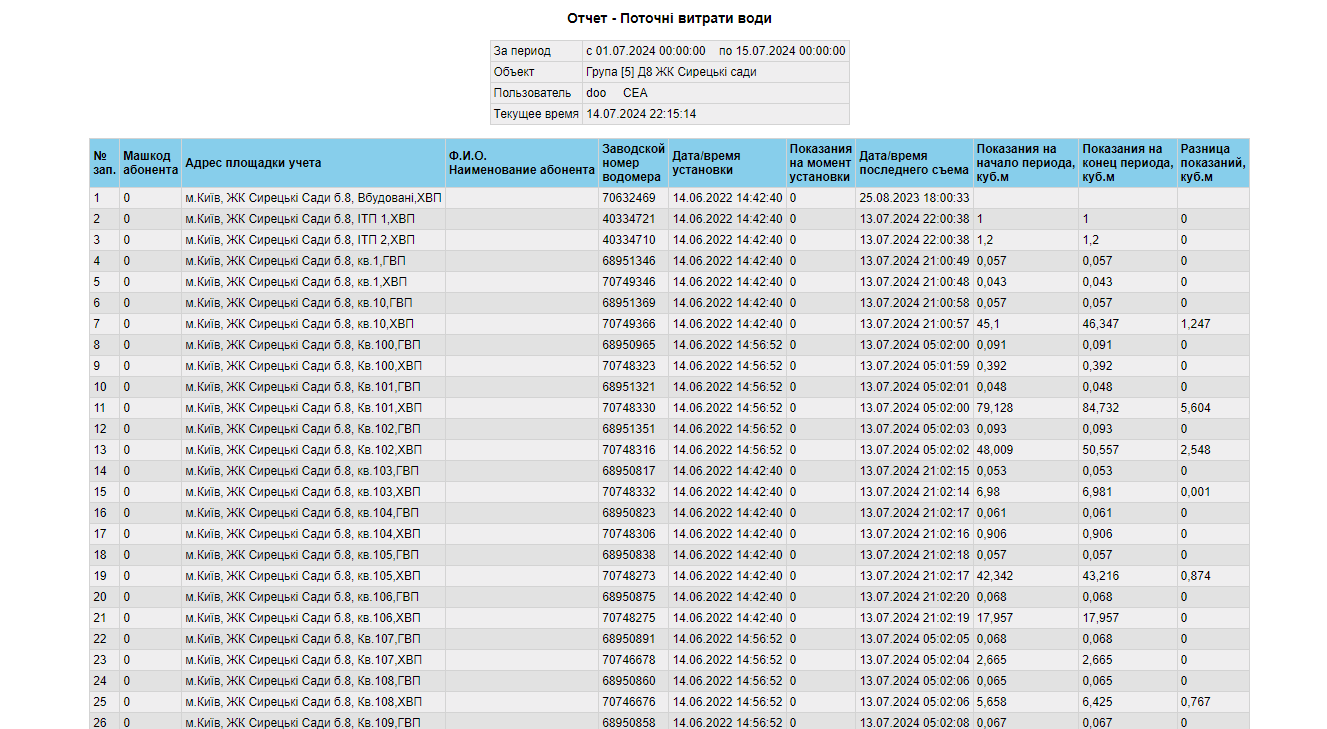Select record number '13' cell
The image size is (1327, 729).
pyautogui.click(x=104, y=450)
